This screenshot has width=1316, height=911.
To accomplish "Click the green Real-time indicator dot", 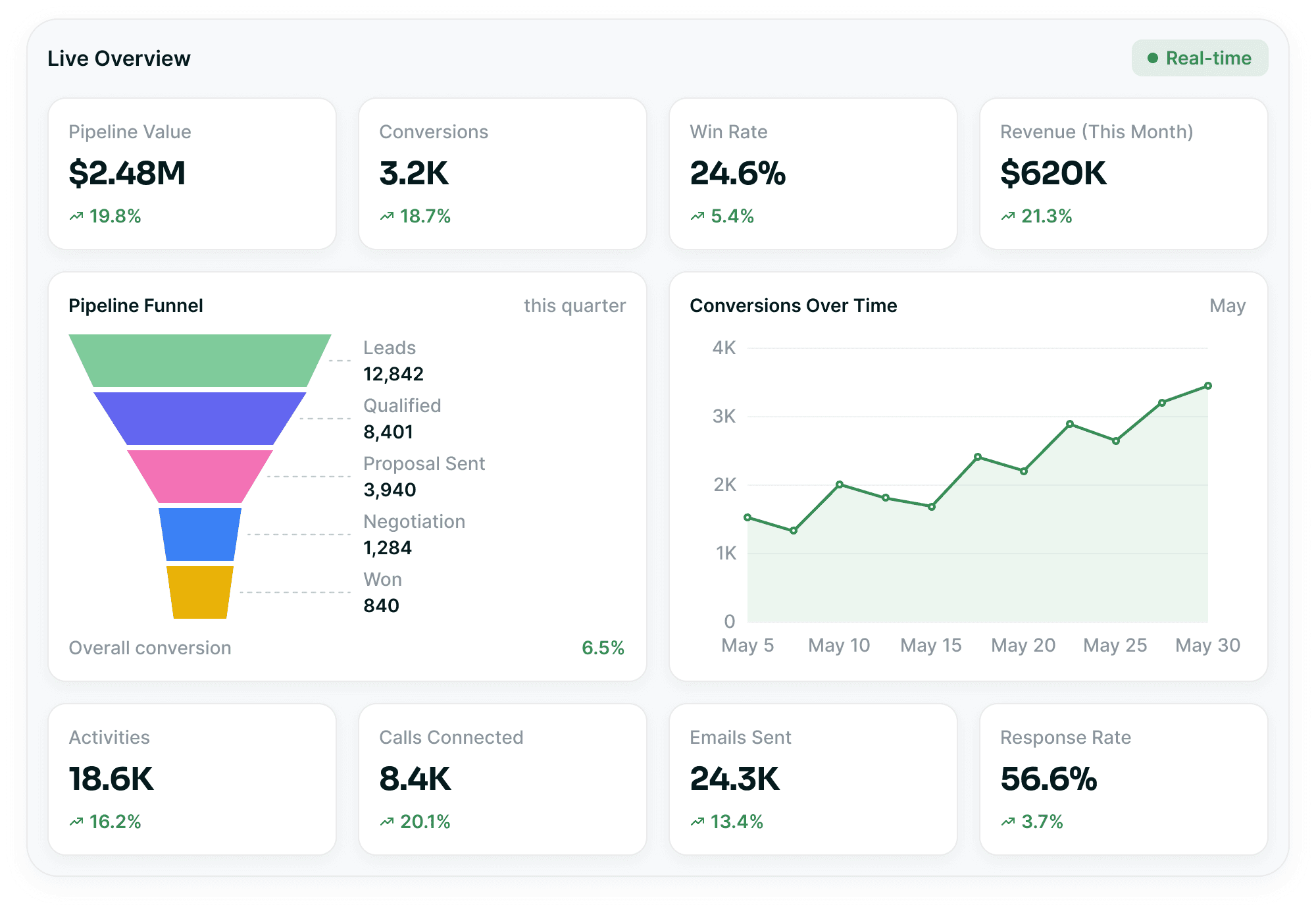I will 1152,58.
